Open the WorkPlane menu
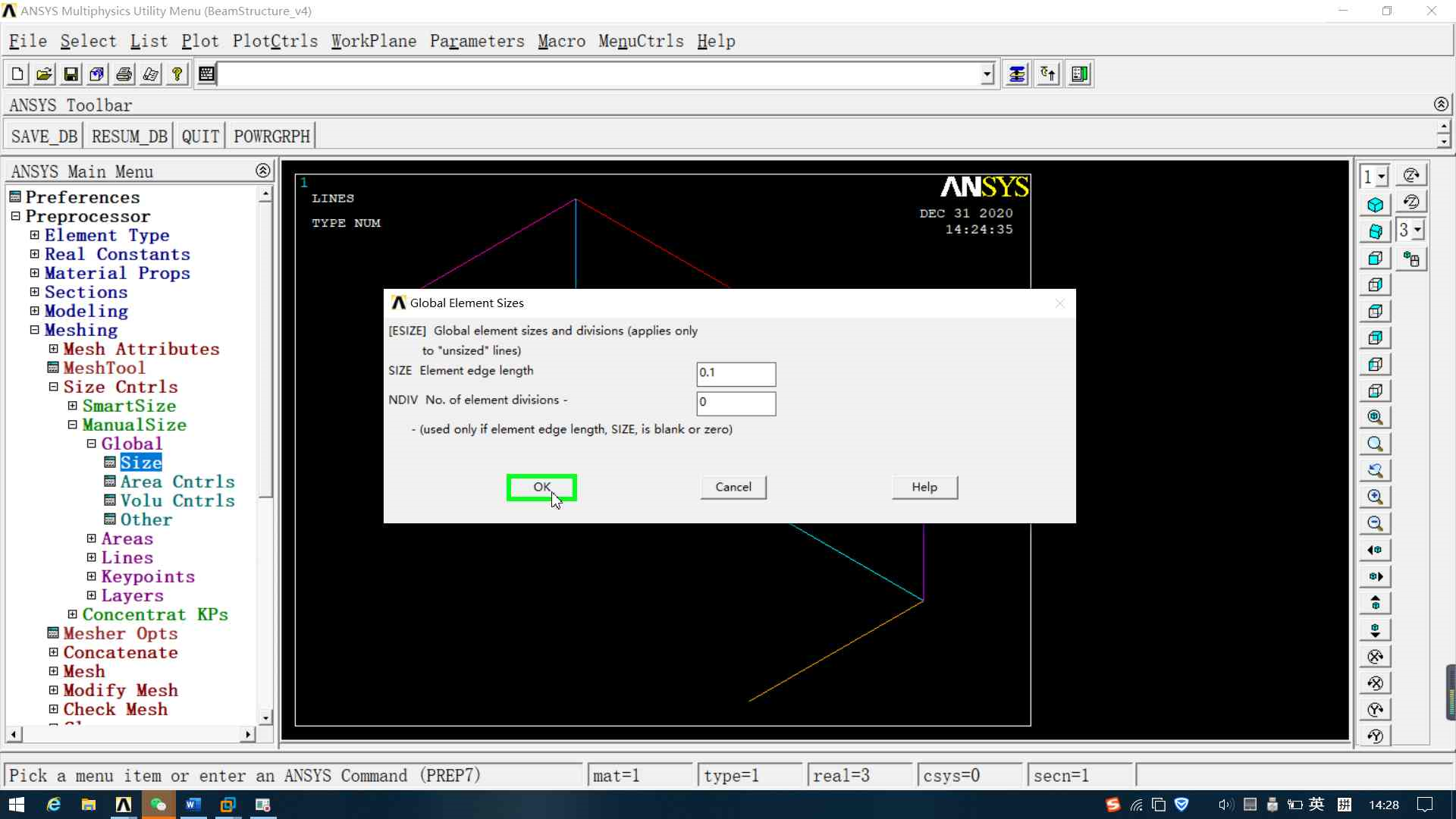1456x819 pixels. coord(373,41)
